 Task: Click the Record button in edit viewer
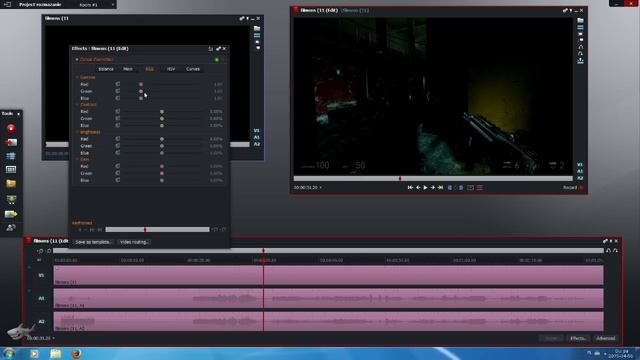(573, 188)
